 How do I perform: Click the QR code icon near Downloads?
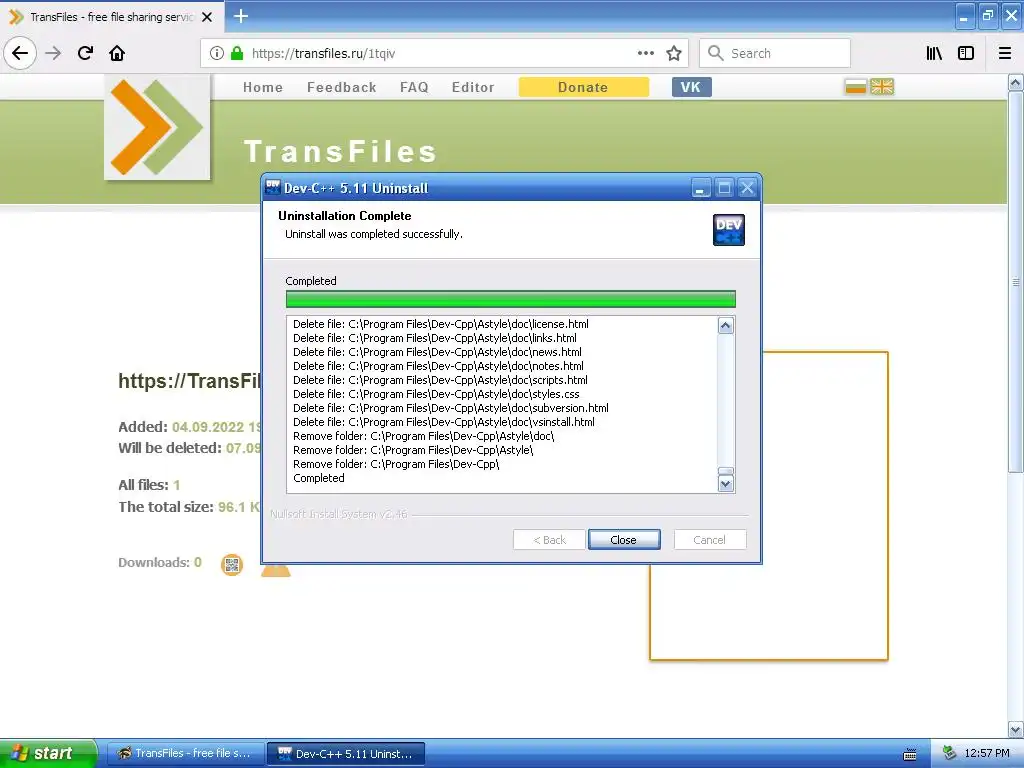[x=232, y=564]
